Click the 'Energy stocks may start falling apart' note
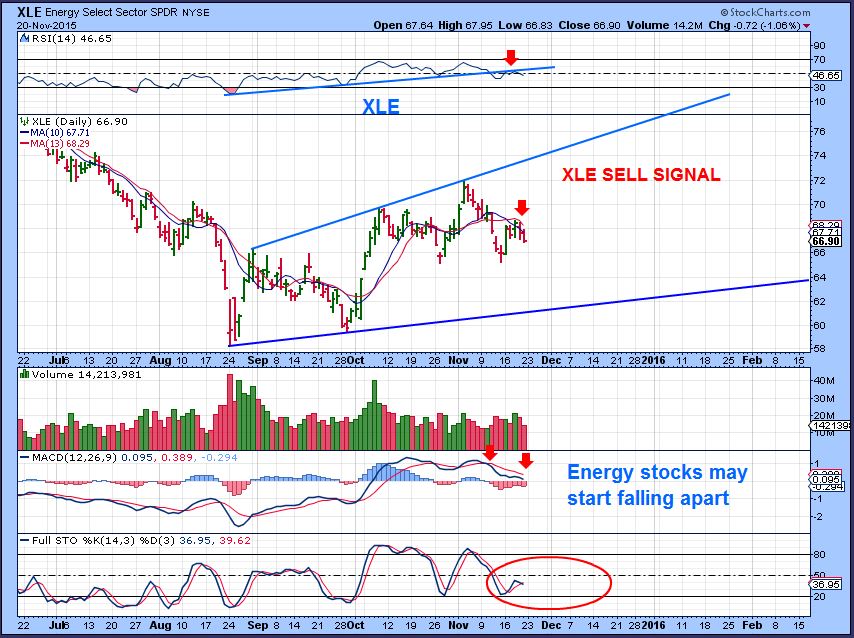Screen dimensions: 854x638 (x=657, y=485)
